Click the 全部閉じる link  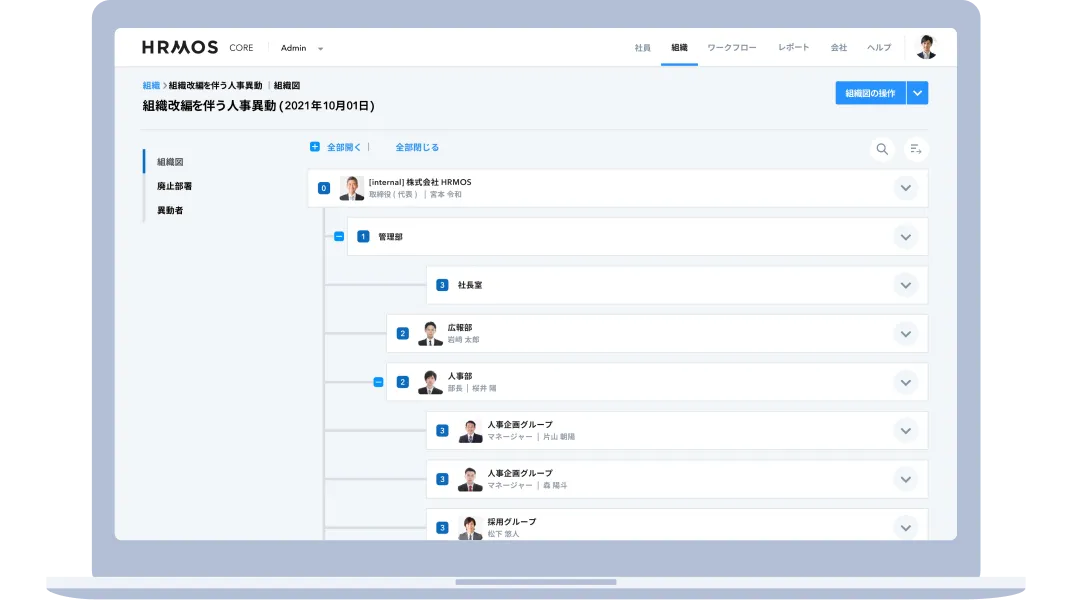417,146
